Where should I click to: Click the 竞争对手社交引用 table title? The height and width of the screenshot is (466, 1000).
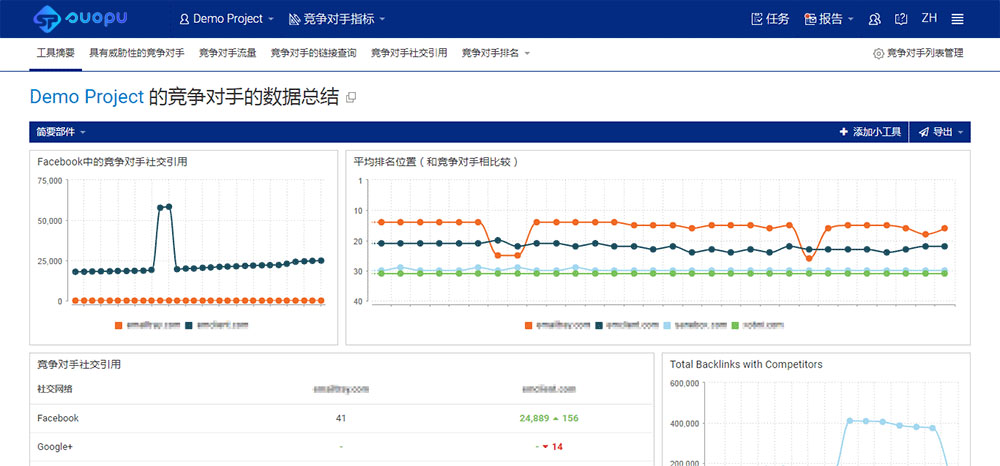point(79,365)
